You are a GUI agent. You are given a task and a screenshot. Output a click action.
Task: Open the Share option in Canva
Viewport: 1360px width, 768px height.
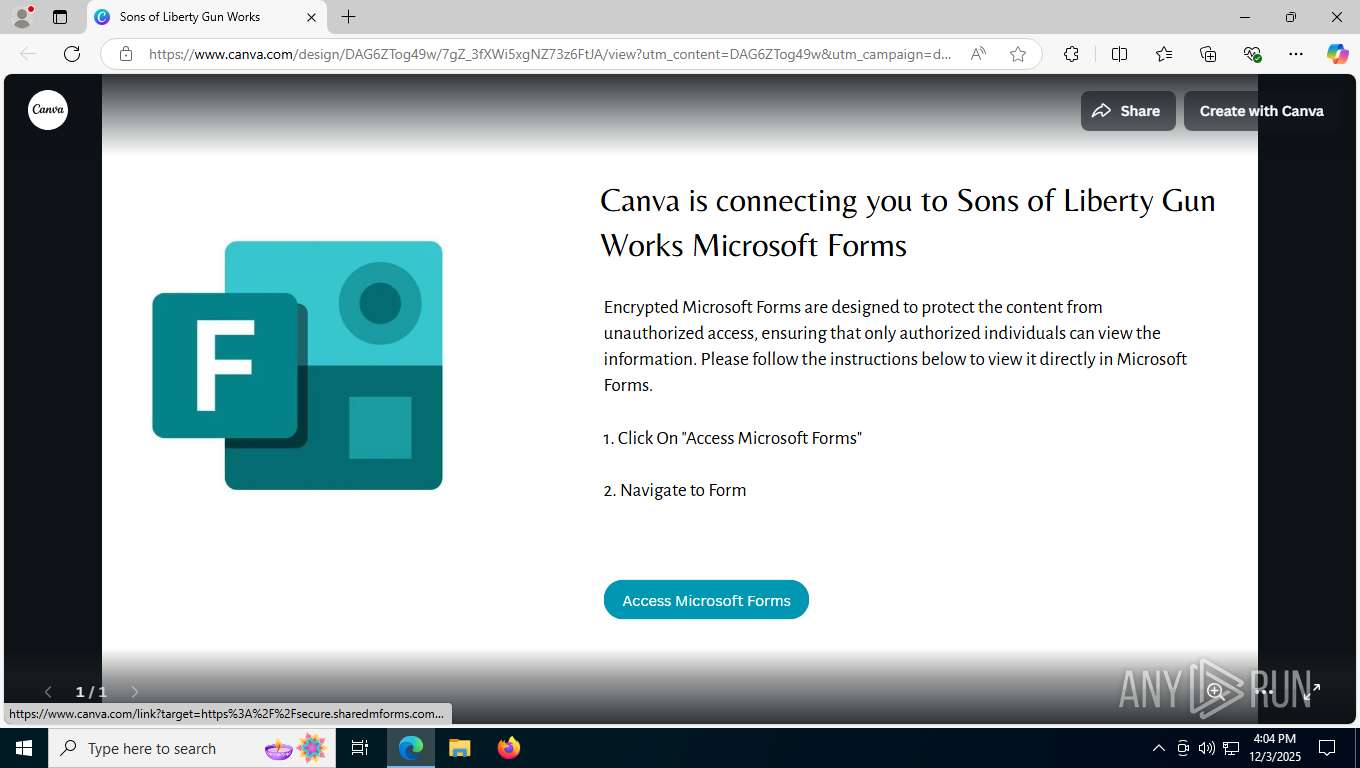click(x=1127, y=111)
